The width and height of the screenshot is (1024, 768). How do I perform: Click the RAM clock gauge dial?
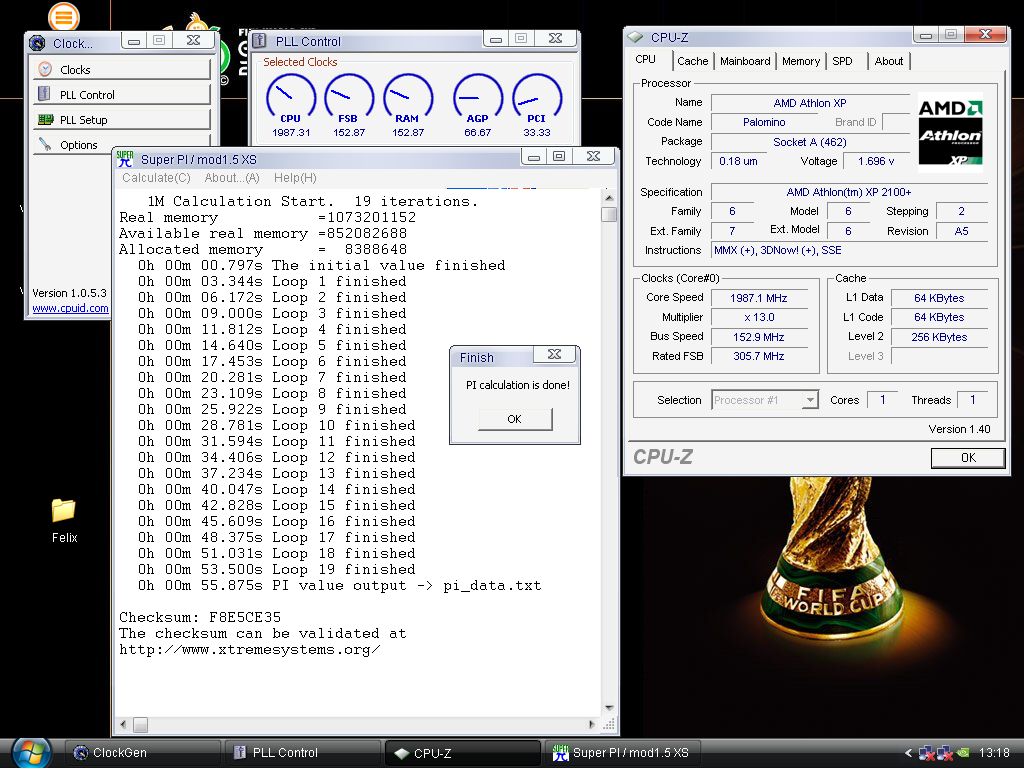[408, 98]
